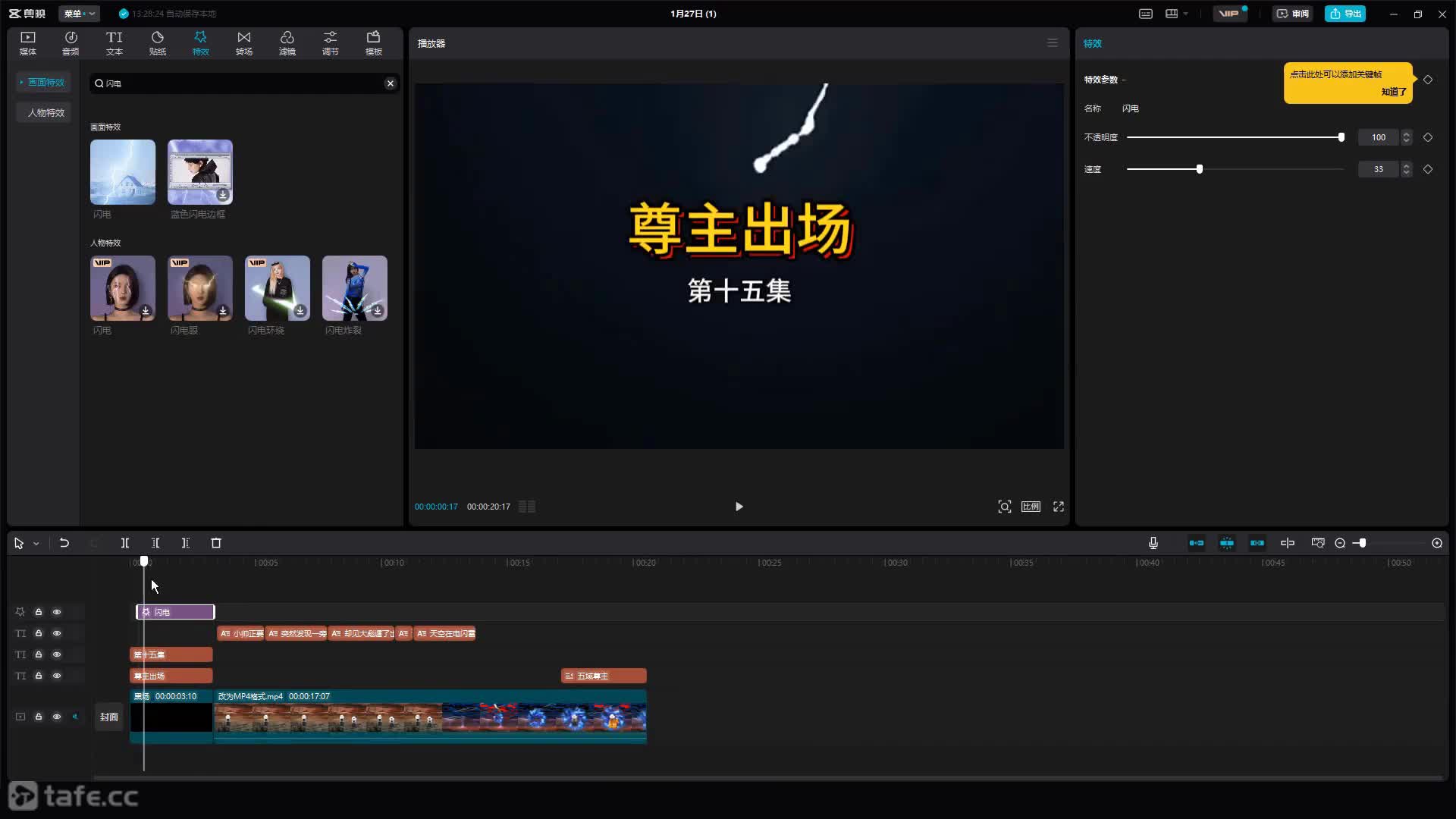Click the delete-right trim tool
This screenshot has width=1456, height=819.
186,543
